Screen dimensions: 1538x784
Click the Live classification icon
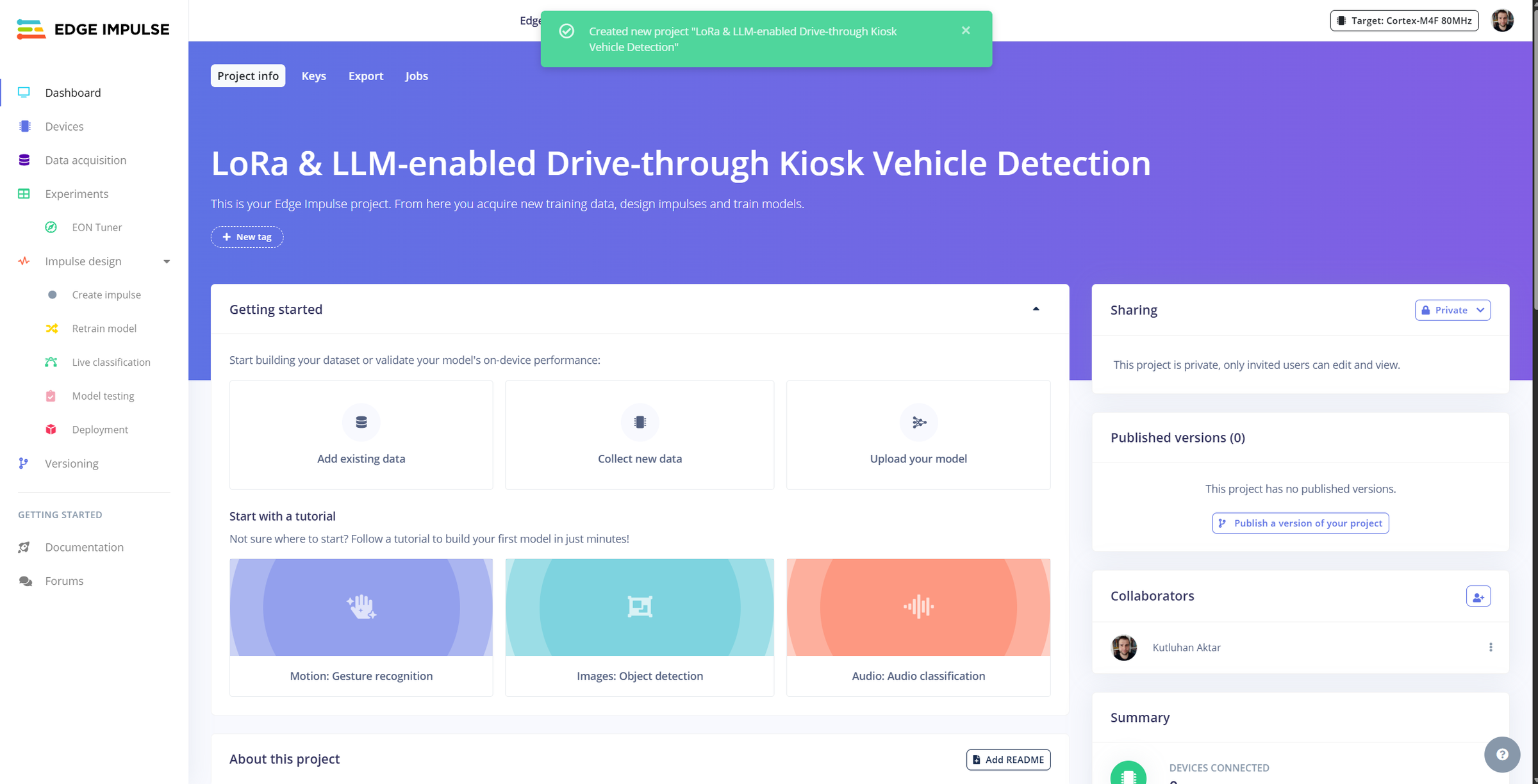pos(51,362)
